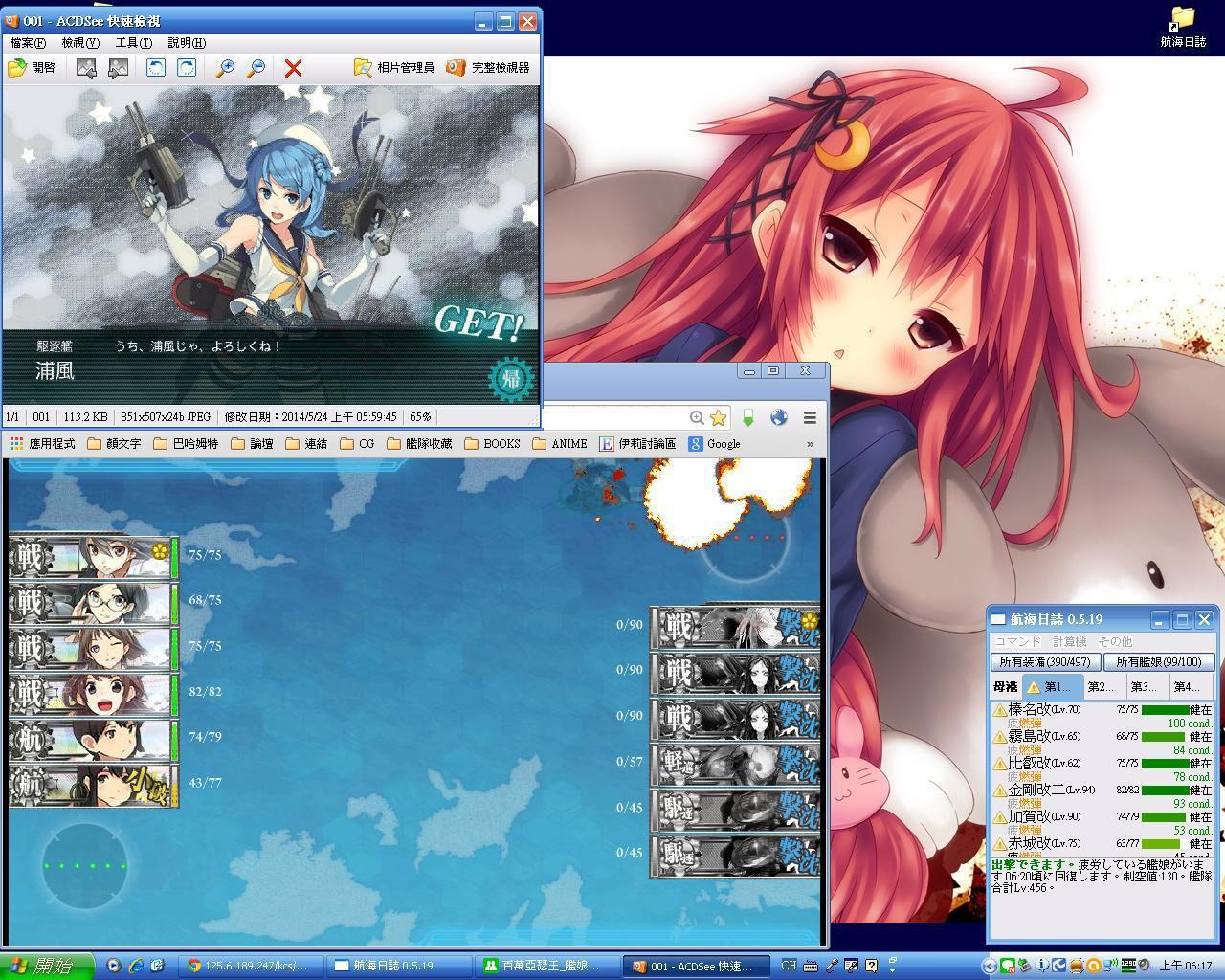
Task: Open 應用程式 apps bookmark
Action: tap(42, 444)
